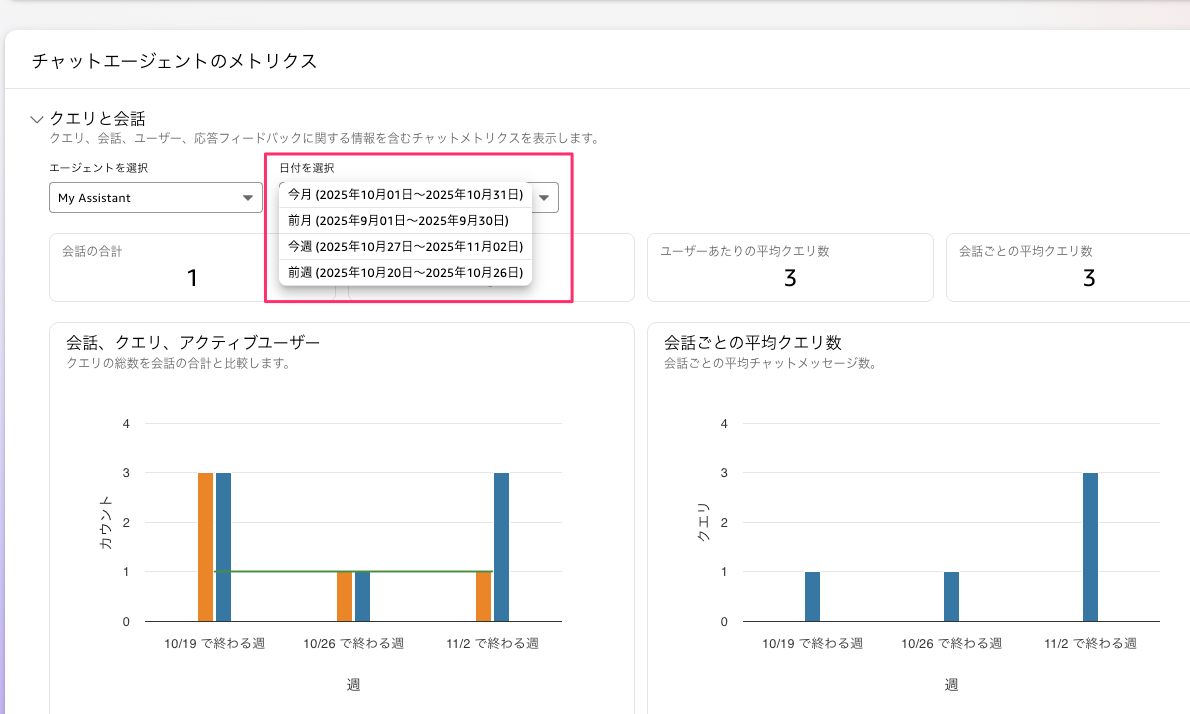Click the 会話ごとの平均クエリ数 metric card
Viewport: 1190px width, 714px height.
pos(1067,267)
